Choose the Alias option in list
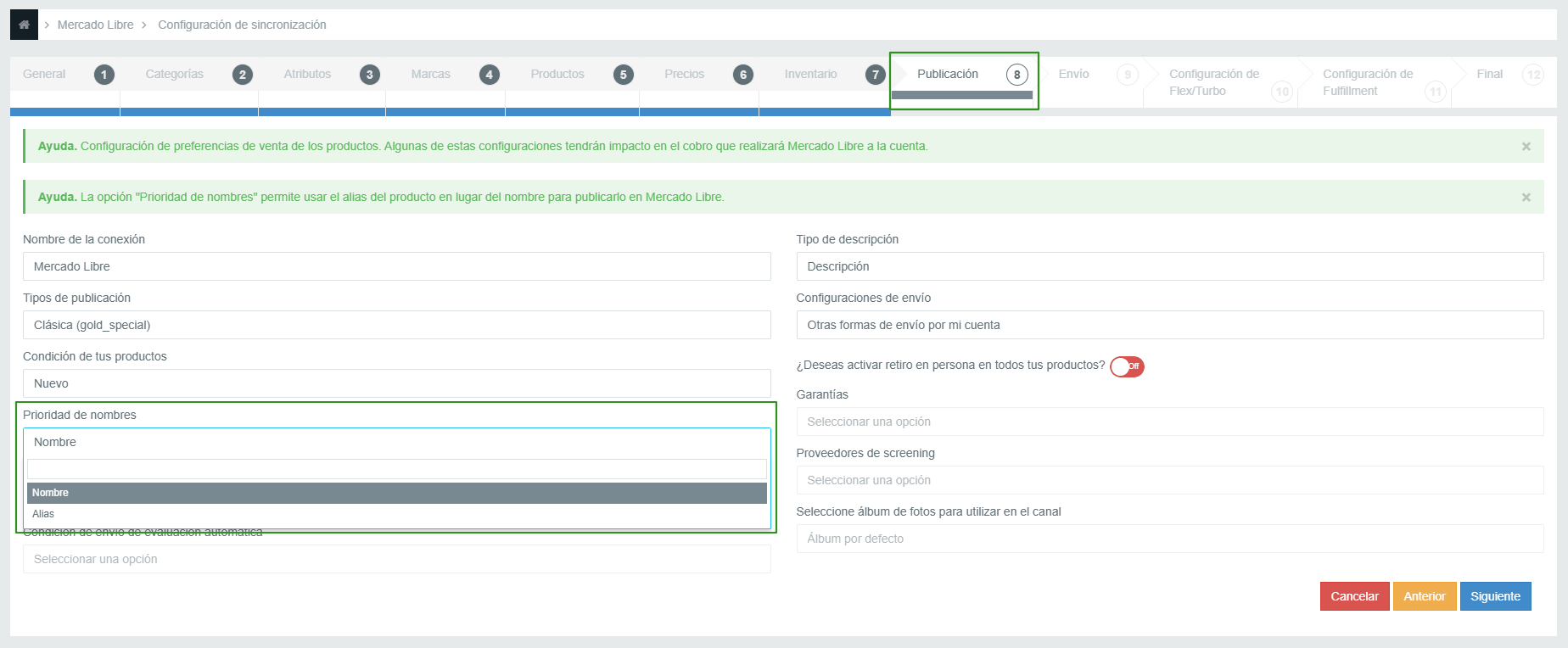1568x648 pixels. pos(397,514)
